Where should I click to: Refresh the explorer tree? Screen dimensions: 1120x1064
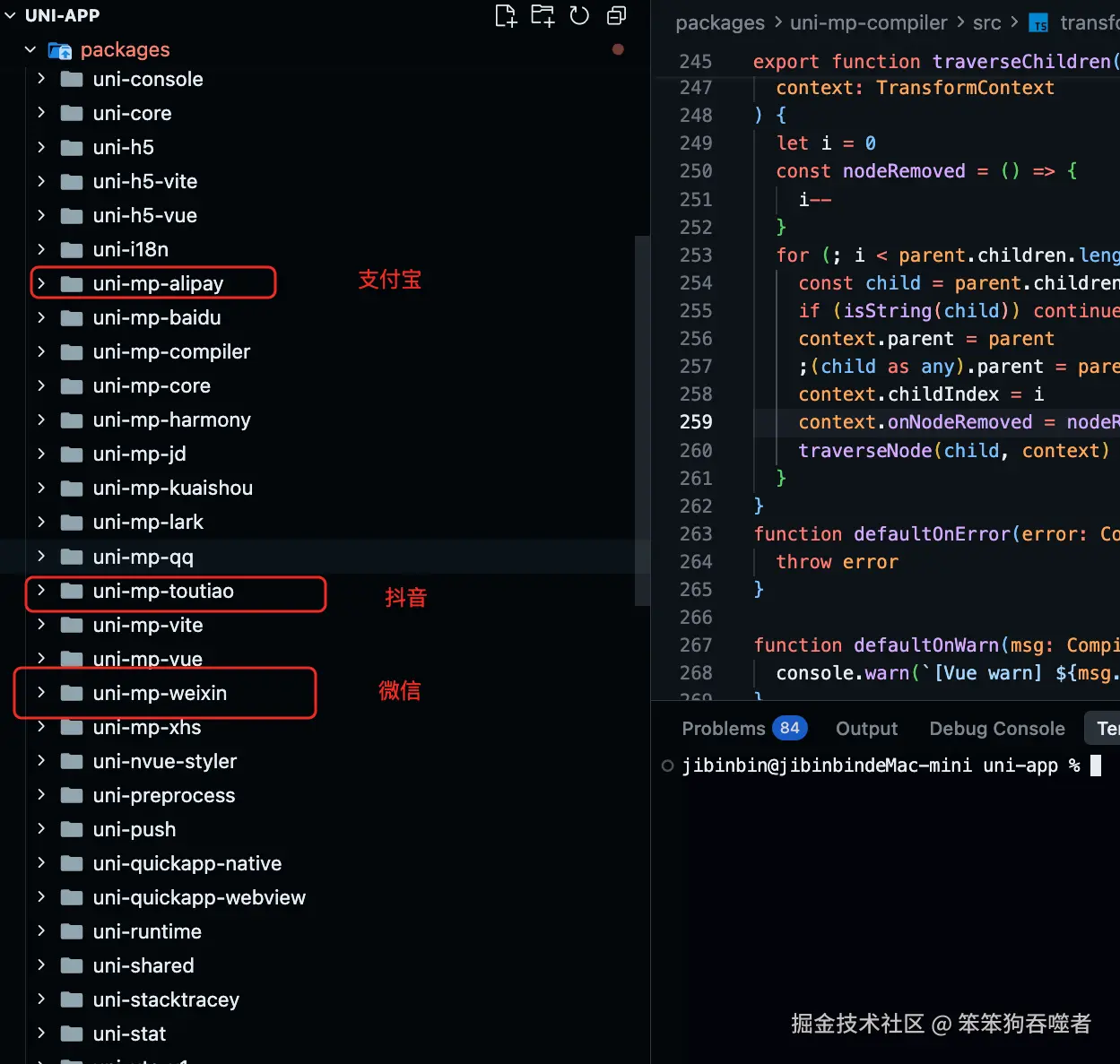579,16
